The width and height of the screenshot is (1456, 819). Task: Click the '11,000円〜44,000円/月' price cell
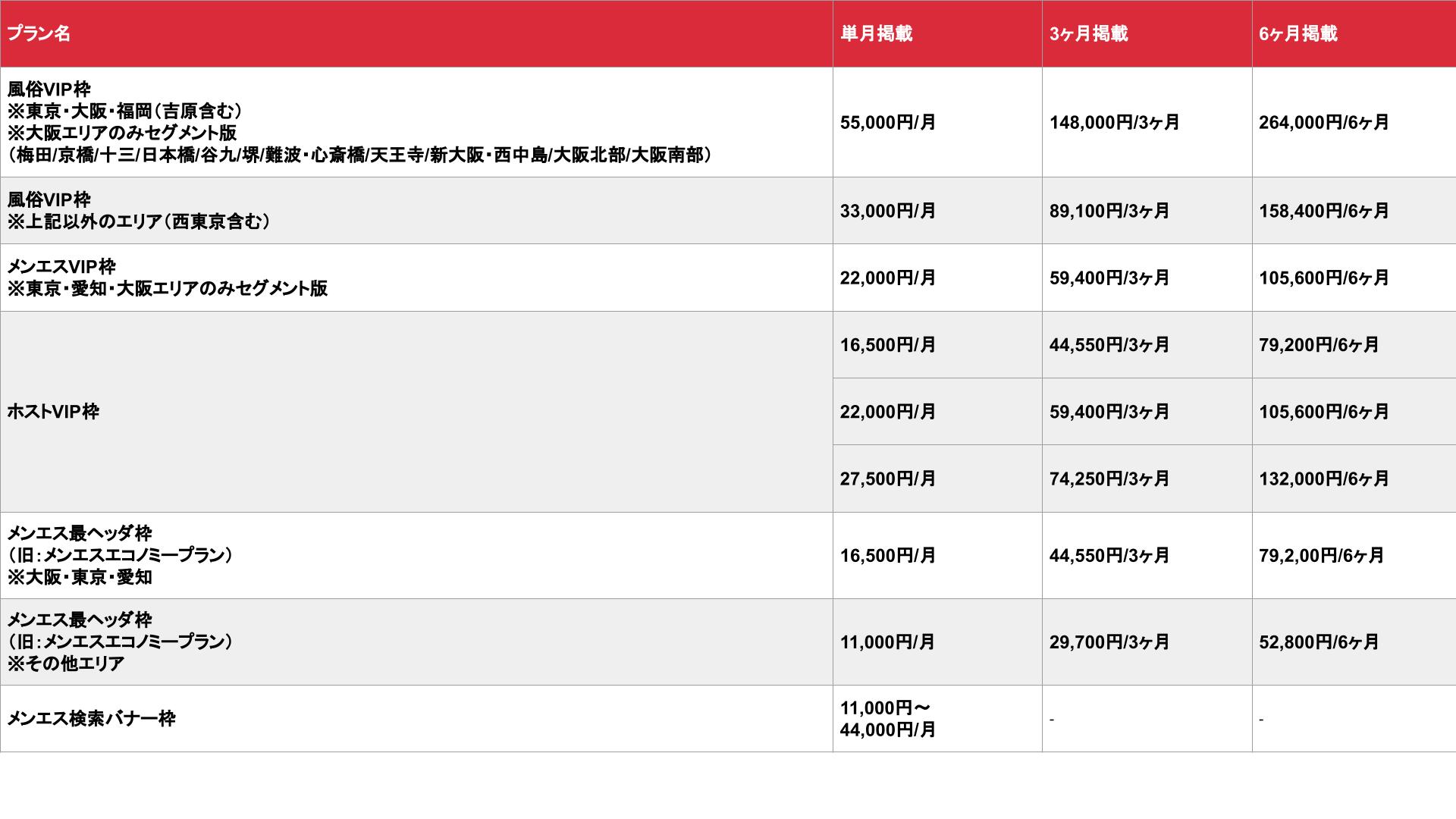[x=937, y=719]
